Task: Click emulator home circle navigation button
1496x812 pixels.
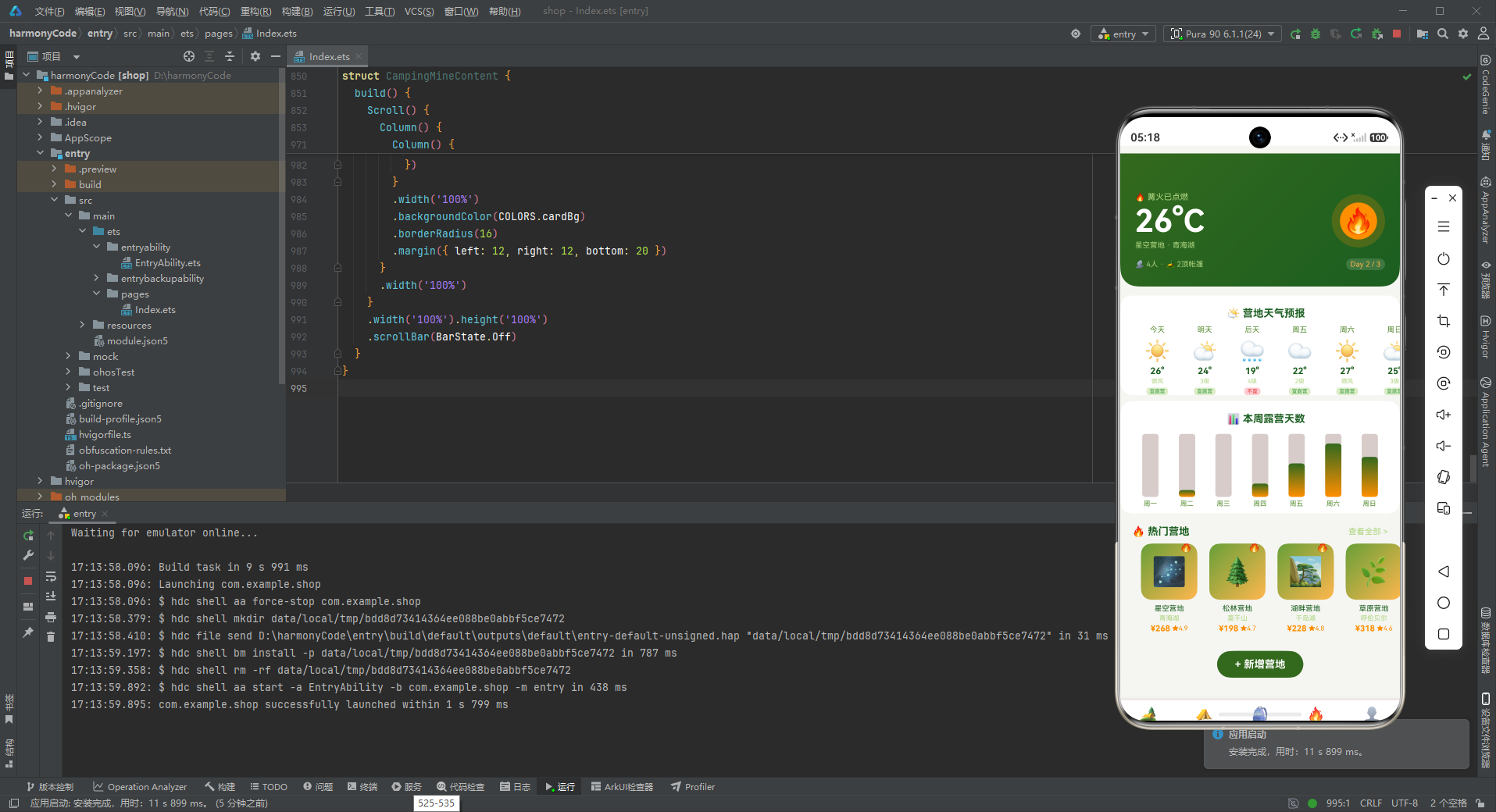Action: 1444,603
